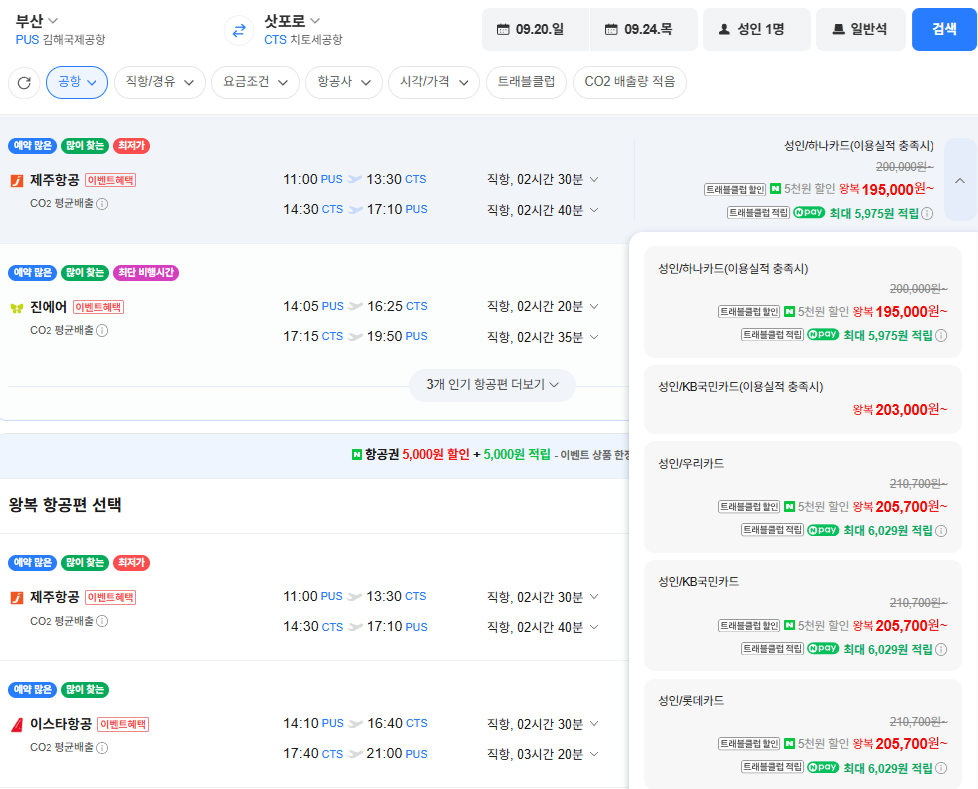
Task: Collapse the fare list with up chevron
Action: [960, 180]
